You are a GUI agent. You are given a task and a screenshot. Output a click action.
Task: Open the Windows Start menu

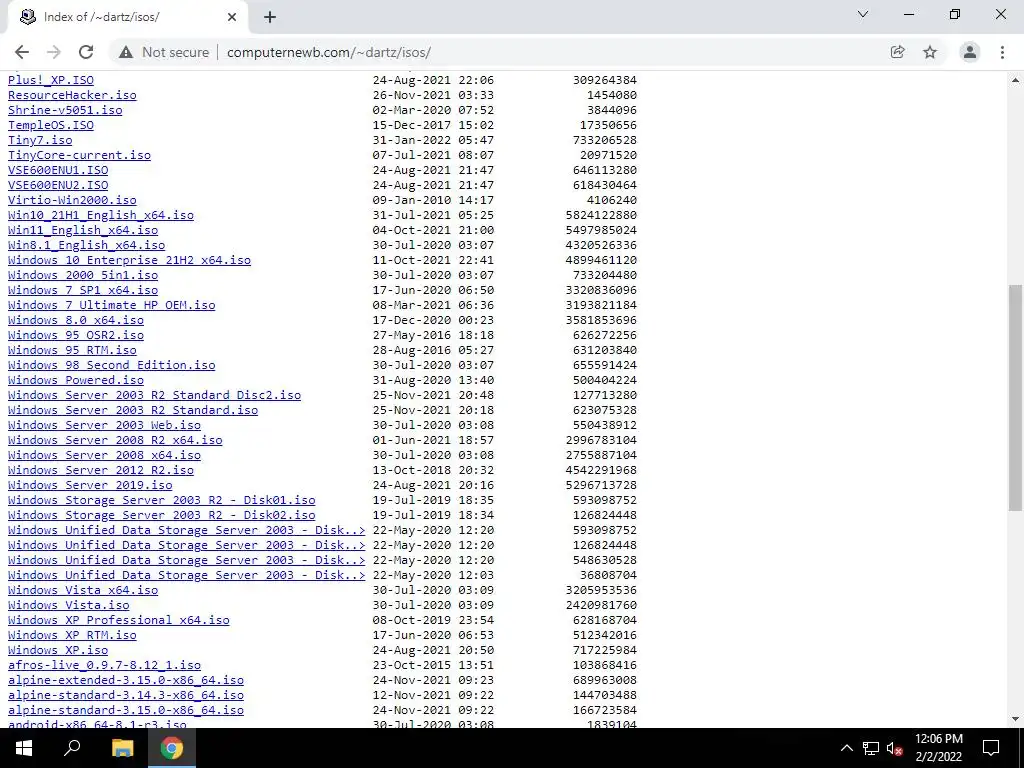tap(24, 748)
